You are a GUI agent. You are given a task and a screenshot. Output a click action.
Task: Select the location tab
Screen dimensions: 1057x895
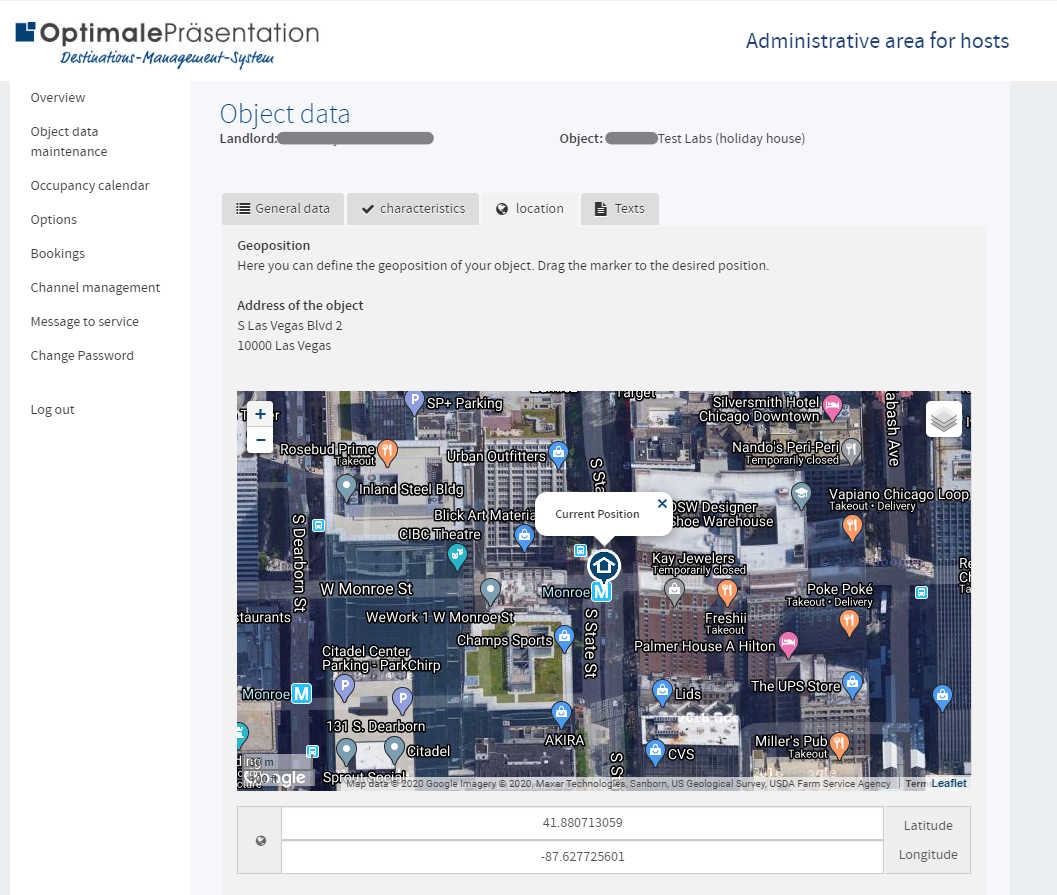(x=530, y=209)
